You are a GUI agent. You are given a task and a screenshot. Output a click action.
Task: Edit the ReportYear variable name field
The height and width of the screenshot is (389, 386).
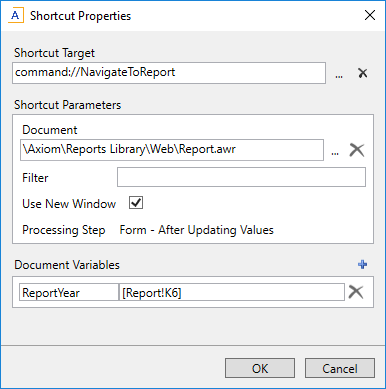point(69,292)
